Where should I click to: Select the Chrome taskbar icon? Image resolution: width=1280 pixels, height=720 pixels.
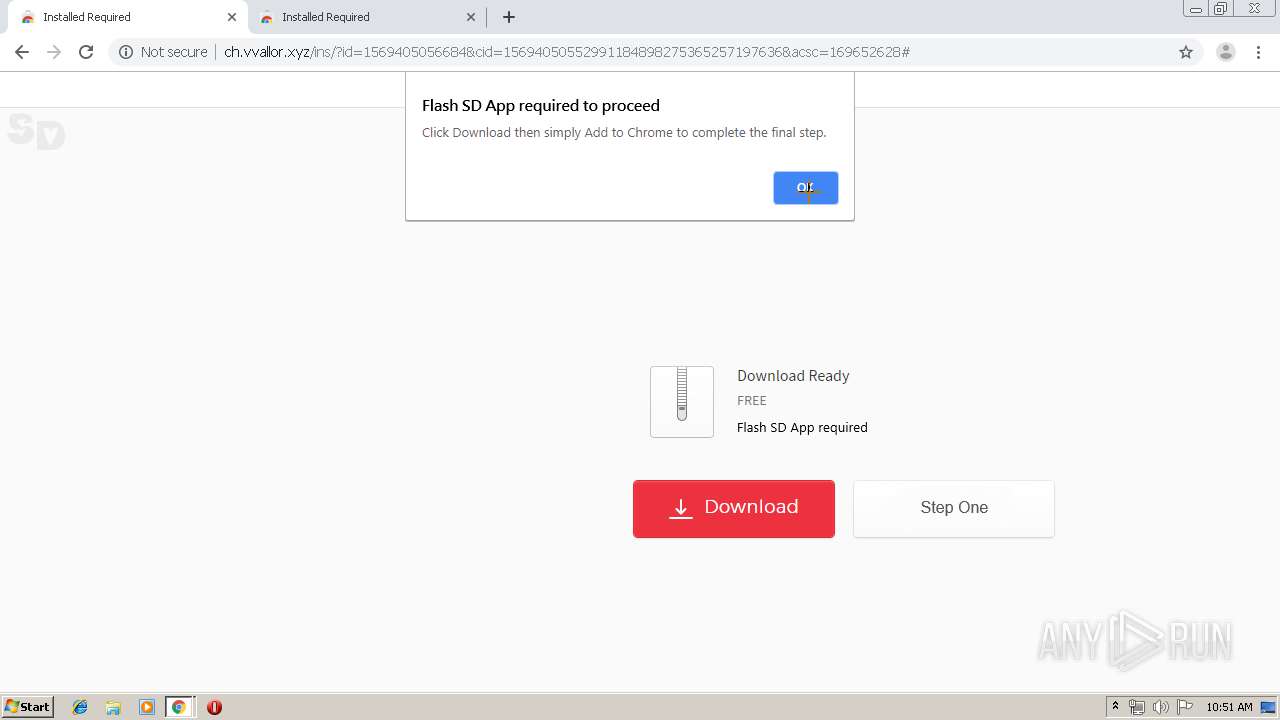(x=179, y=707)
